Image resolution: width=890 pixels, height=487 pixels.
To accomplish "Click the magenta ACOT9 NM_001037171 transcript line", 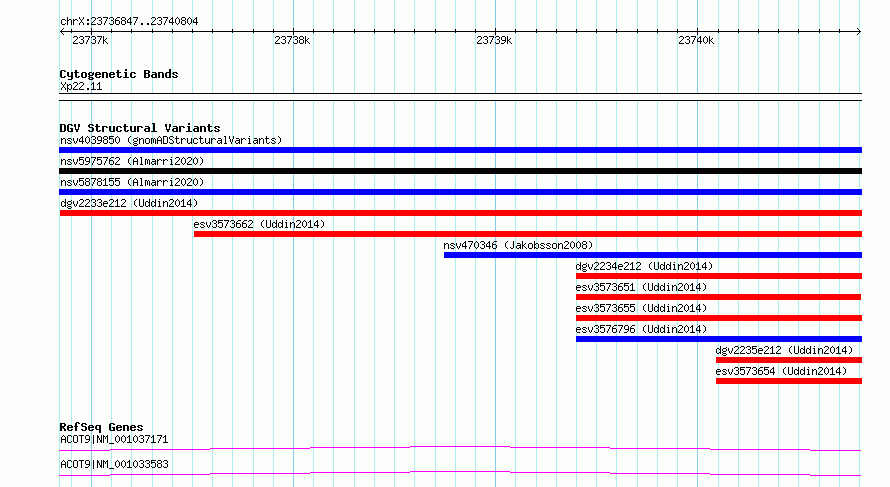I will (x=460, y=448).
